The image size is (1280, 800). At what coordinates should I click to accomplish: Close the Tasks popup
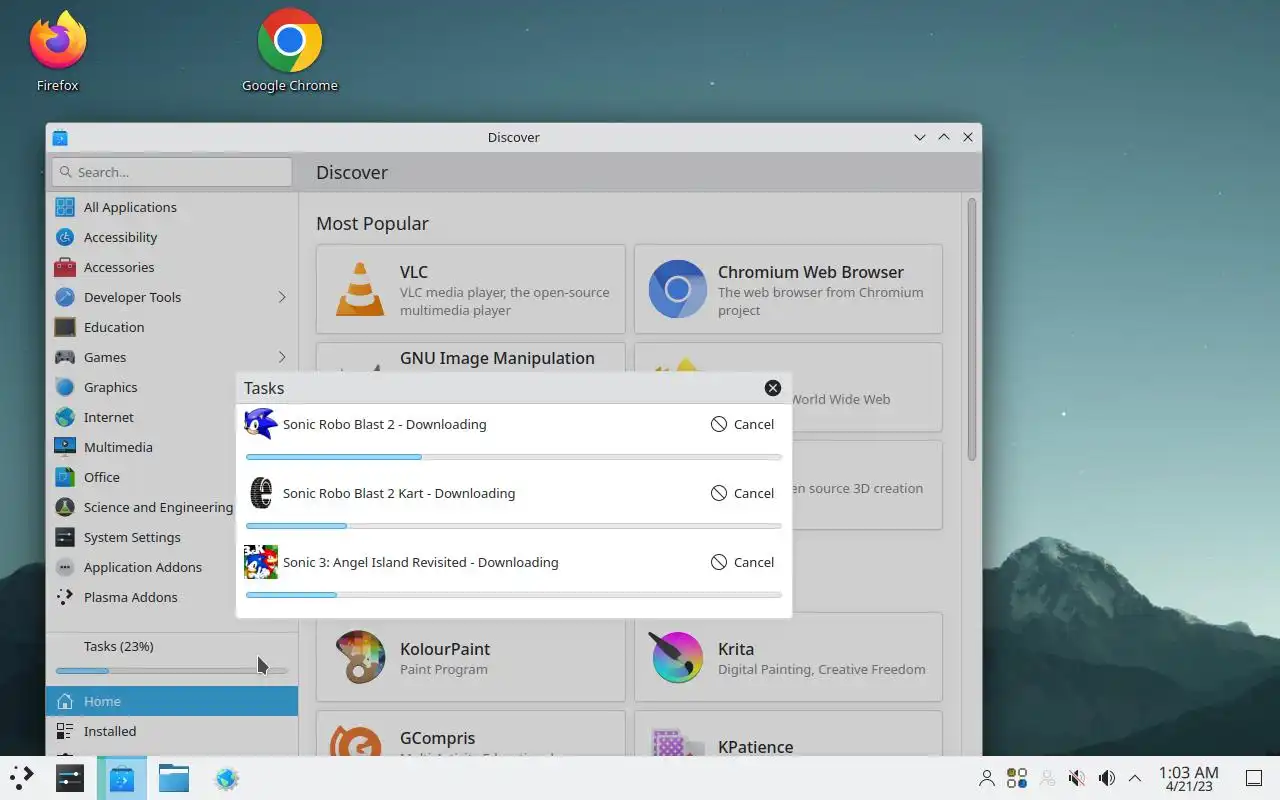[773, 388]
